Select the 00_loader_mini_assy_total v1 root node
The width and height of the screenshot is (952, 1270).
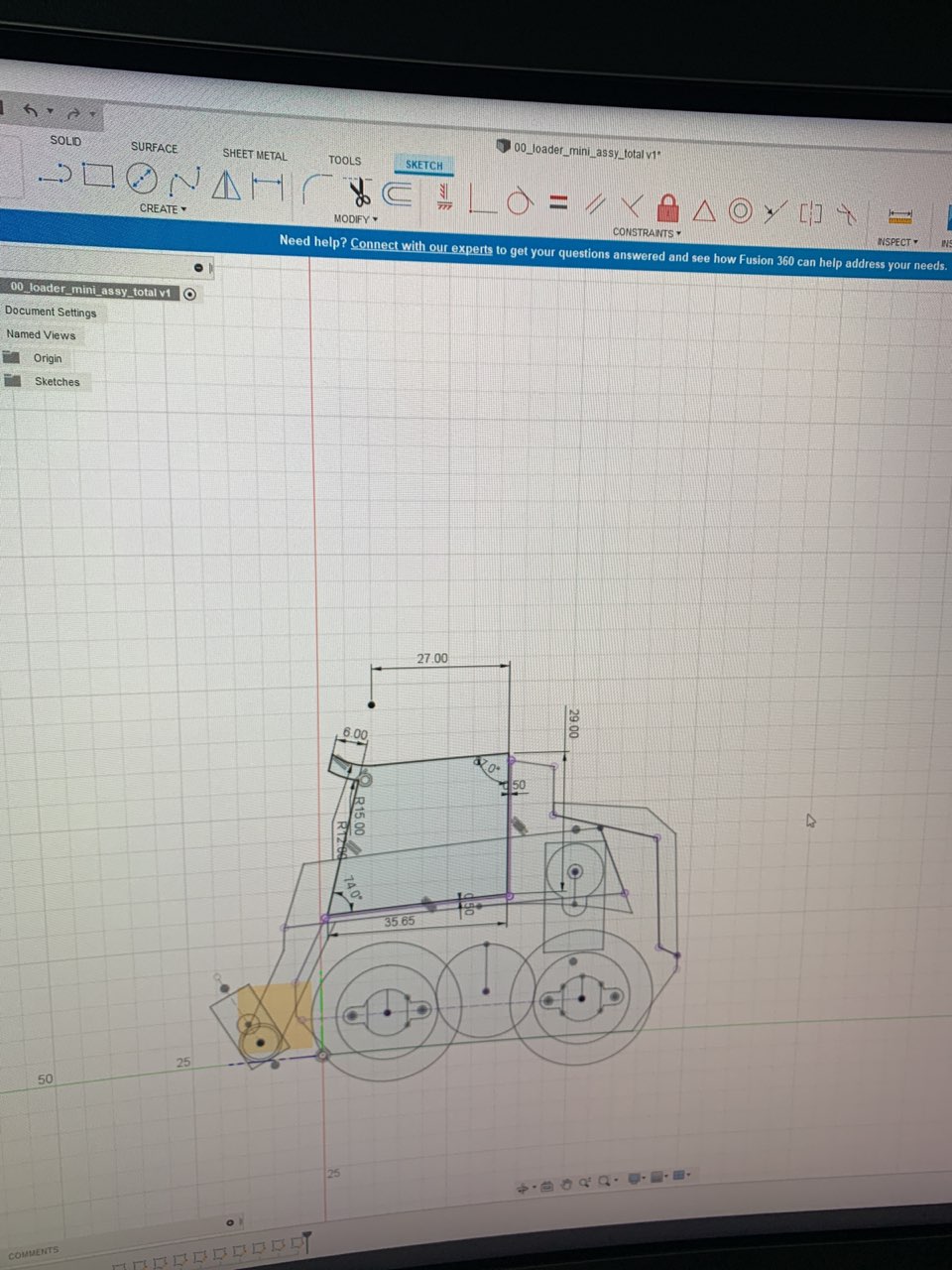pos(90,291)
